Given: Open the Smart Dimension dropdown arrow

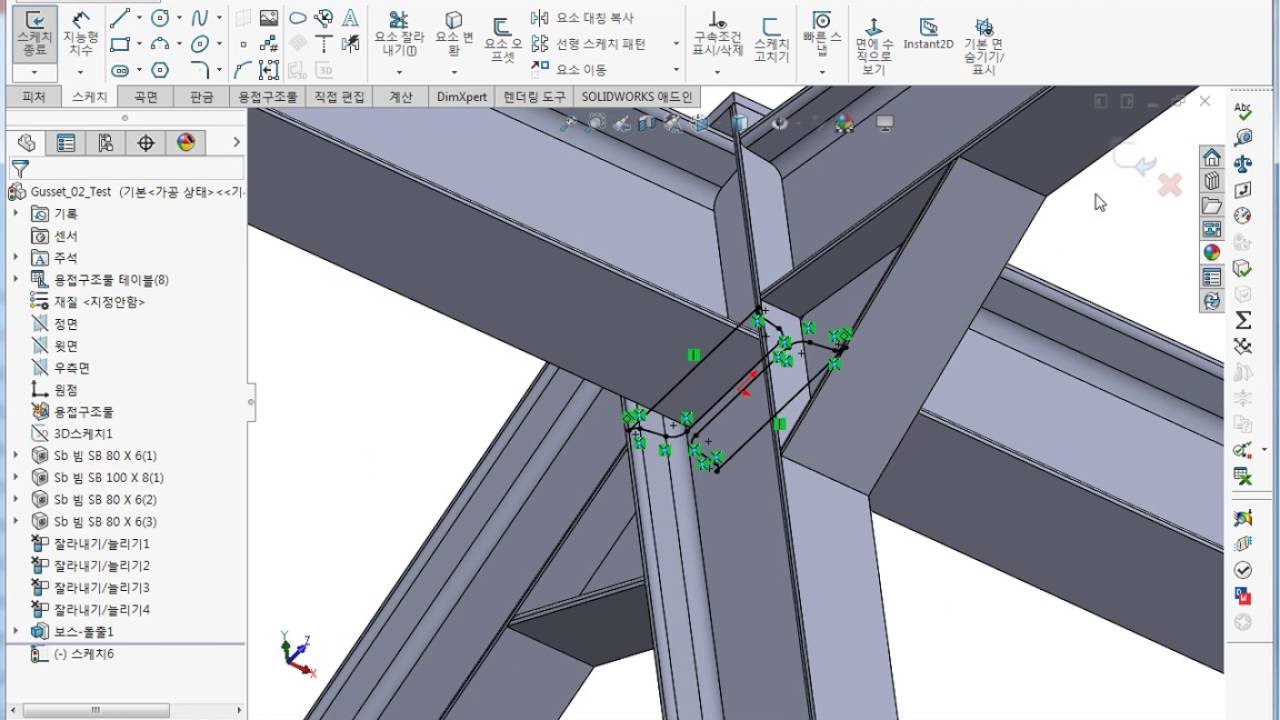Looking at the screenshot, I should pos(80,72).
